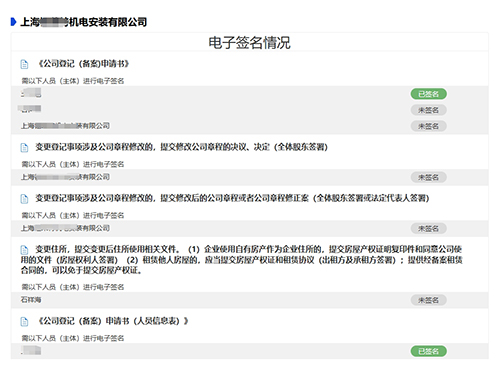Click 未签名 badge for company in 申请书 section

click(x=428, y=126)
